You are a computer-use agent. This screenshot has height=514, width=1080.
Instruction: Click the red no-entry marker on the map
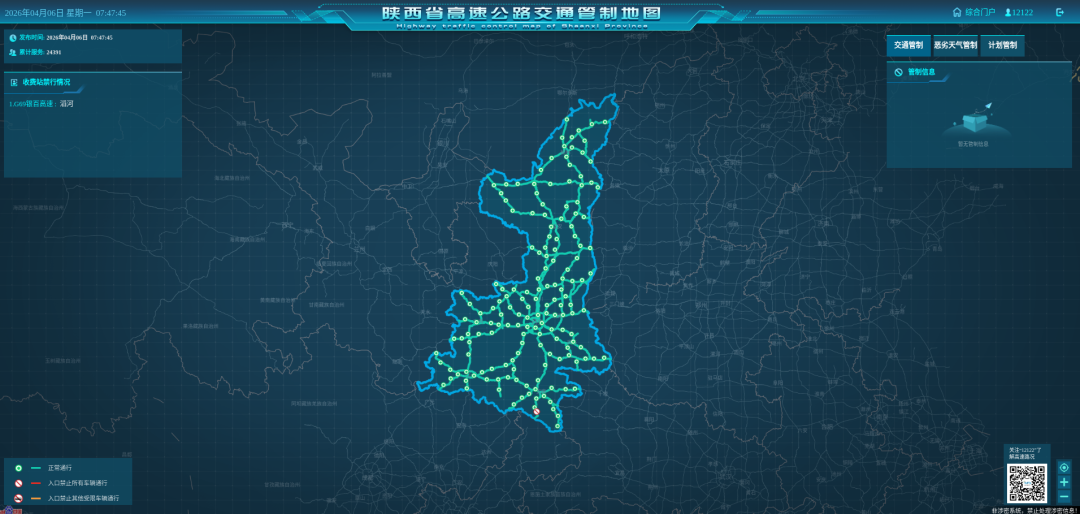[537, 411]
